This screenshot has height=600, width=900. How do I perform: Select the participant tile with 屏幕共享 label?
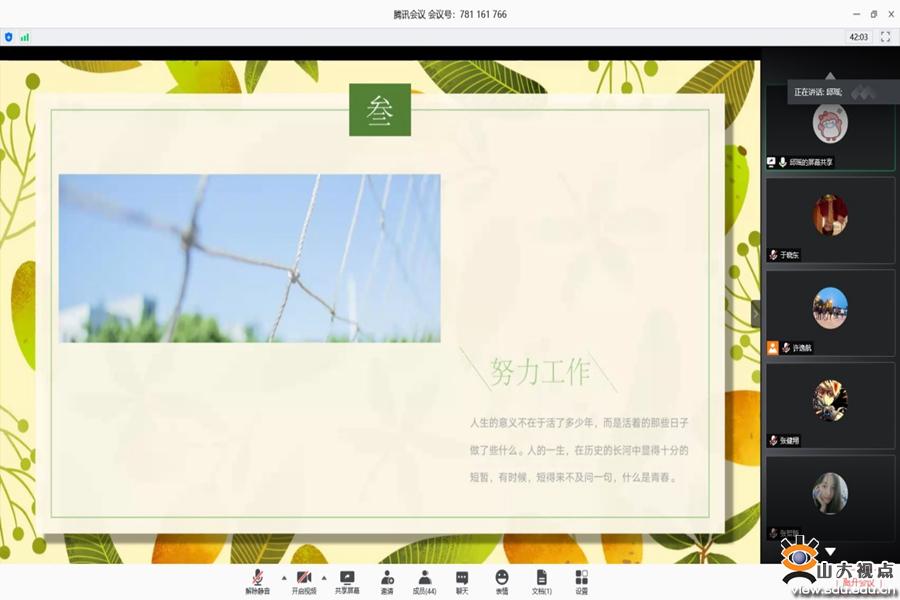click(x=830, y=128)
